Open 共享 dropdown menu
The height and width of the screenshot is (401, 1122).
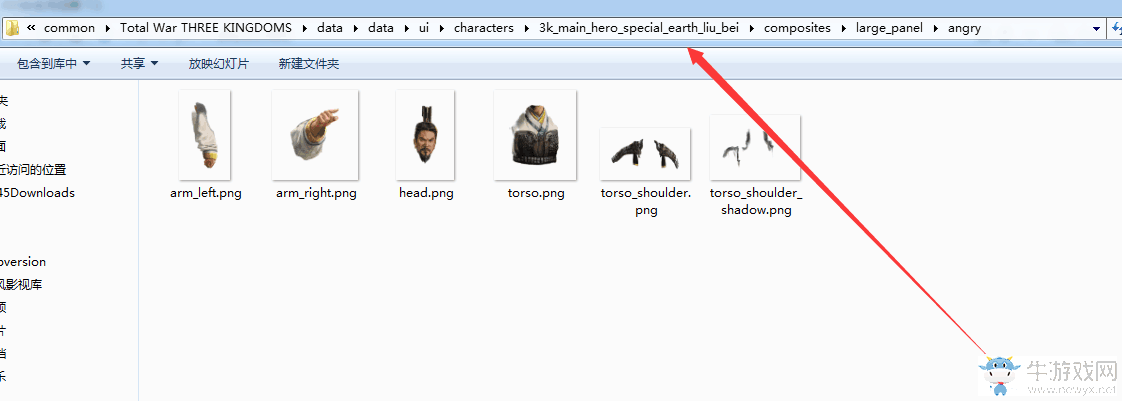pos(139,64)
